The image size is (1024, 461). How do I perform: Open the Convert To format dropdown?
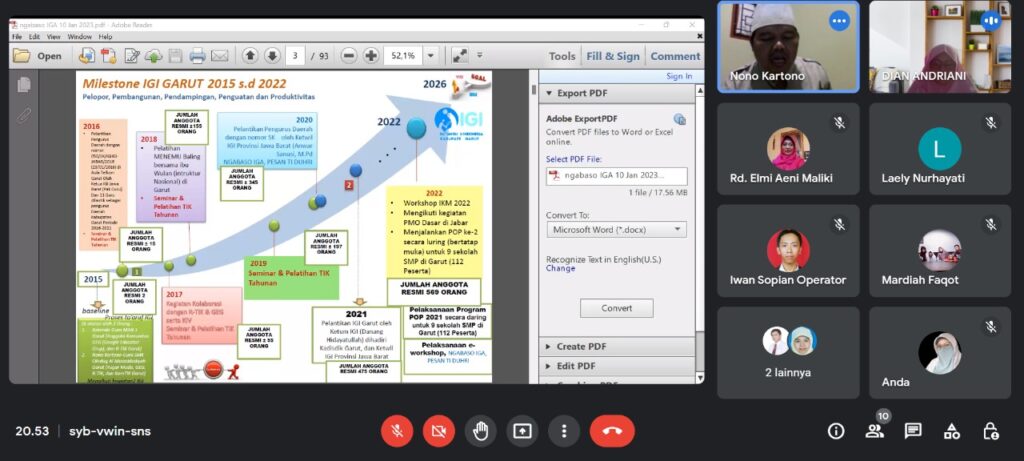pyautogui.click(x=616, y=229)
